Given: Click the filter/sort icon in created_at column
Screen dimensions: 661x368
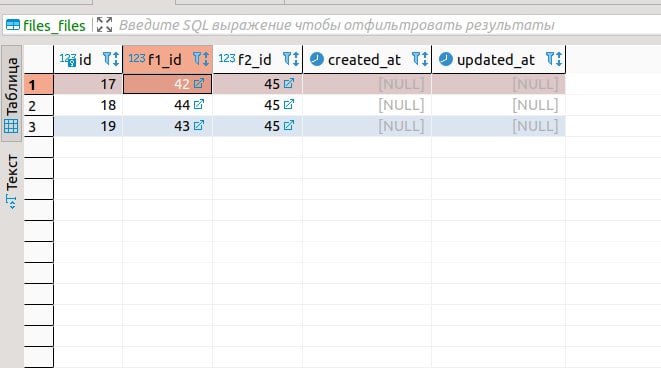Looking at the screenshot, I should coord(420,59).
